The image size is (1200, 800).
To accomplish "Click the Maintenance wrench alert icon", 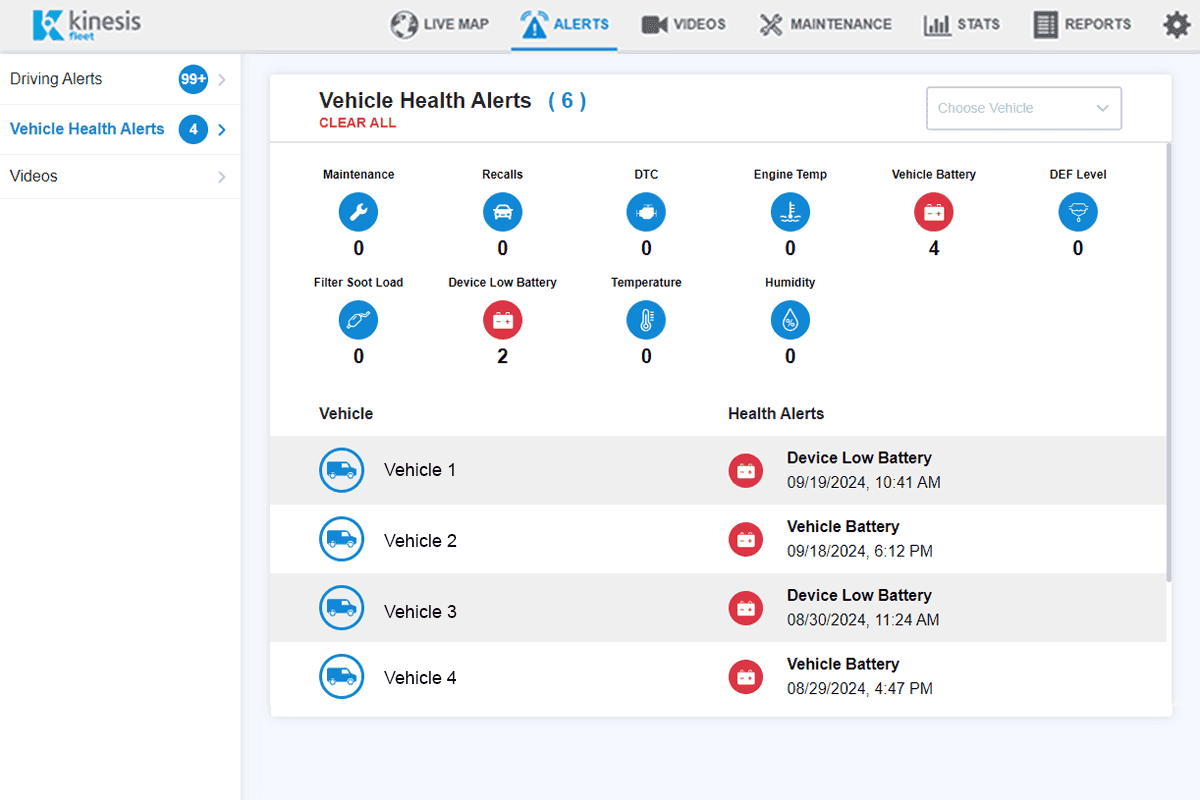I will [x=358, y=212].
